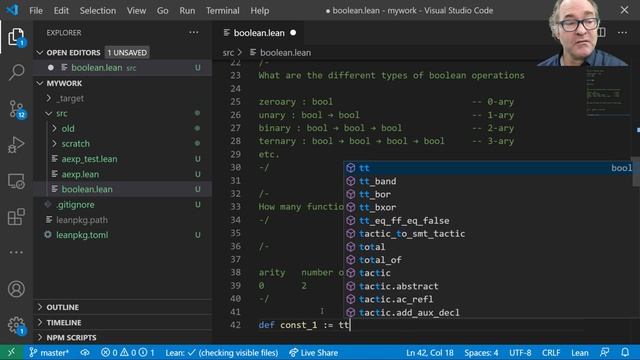This screenshot has width=640, height=360.
Task: Open the Selection menu
Action: pyautogui.click(x=98, y=11)
